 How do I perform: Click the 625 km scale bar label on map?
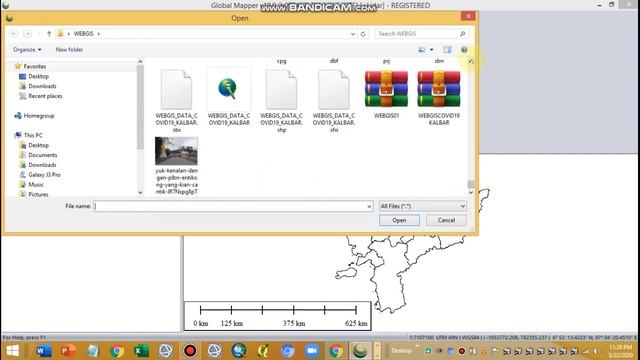click(356, 323)
